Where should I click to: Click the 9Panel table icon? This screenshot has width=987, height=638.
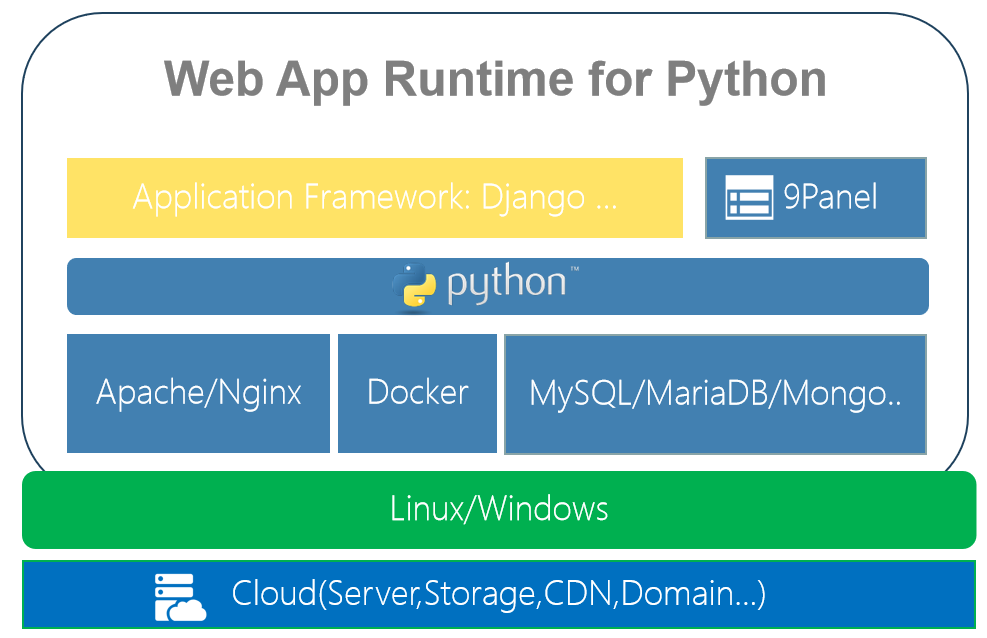coord(749,197)
